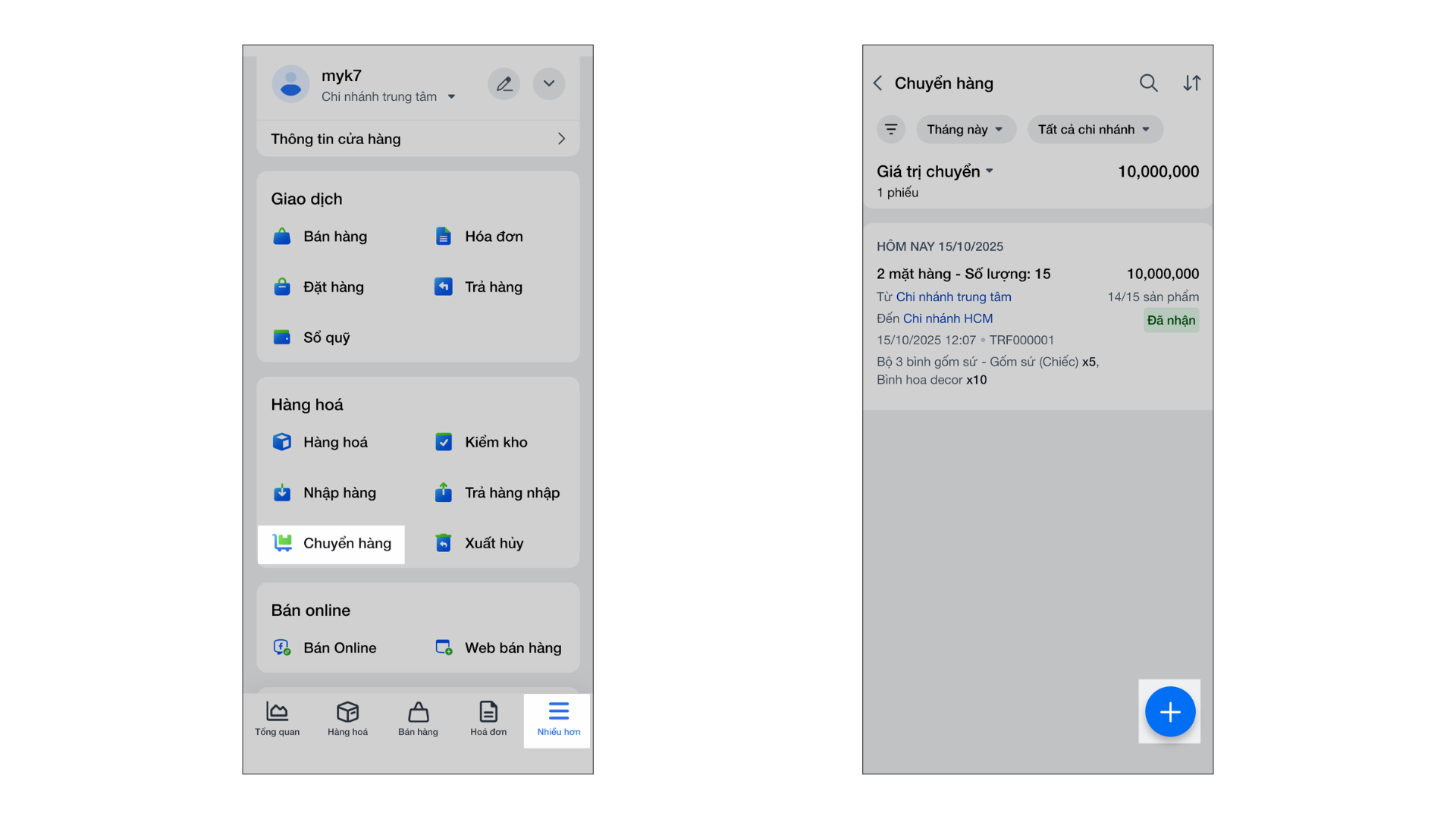Image resolution: width=1456 pixels, height=819 pixels.
Task: Expand the Tất cả chi nhánh dropdown
Action: tap(1094, 130)
